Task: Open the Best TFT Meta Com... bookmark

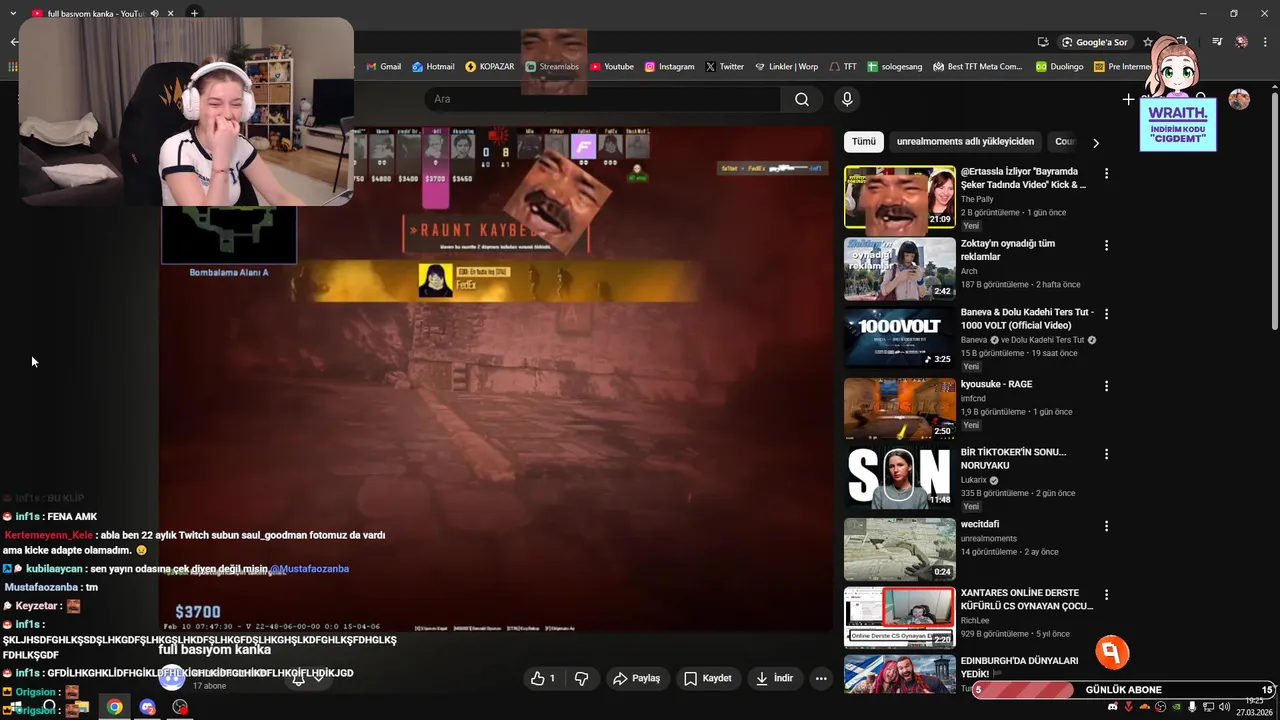Action: click(978, 67)
